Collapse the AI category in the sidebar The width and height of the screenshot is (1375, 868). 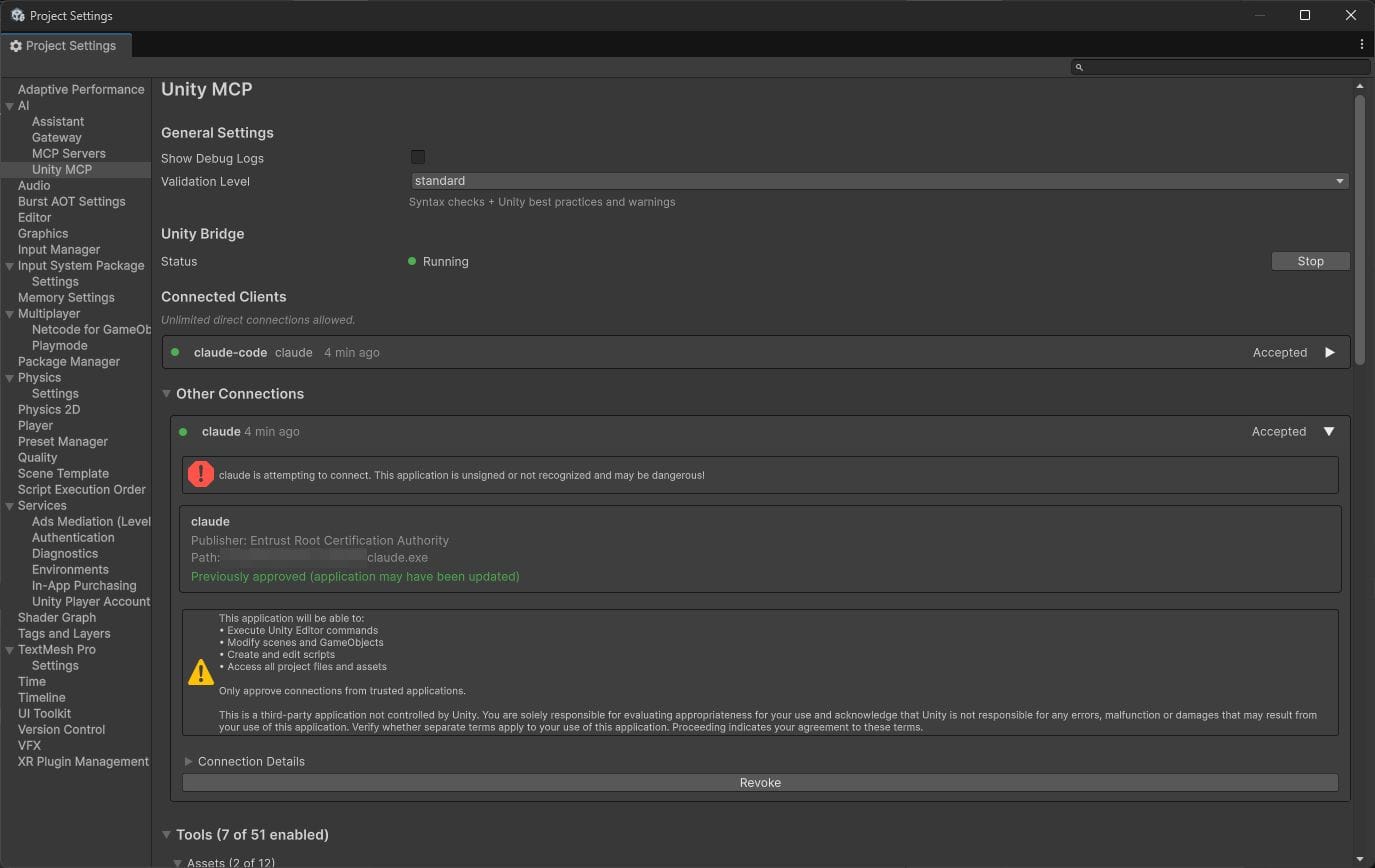9,106
